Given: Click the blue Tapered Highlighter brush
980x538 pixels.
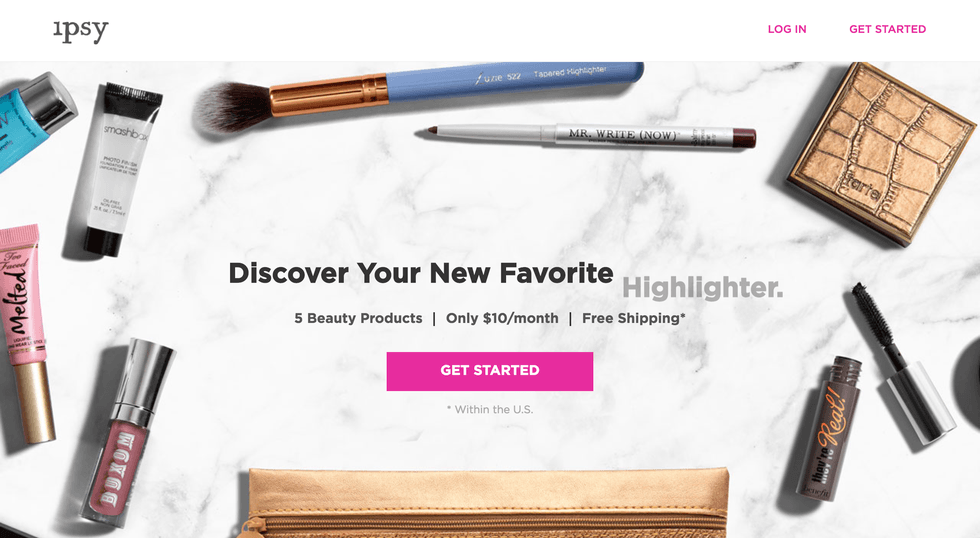Looking at the screenshot, I should click(x=418, y=95).
